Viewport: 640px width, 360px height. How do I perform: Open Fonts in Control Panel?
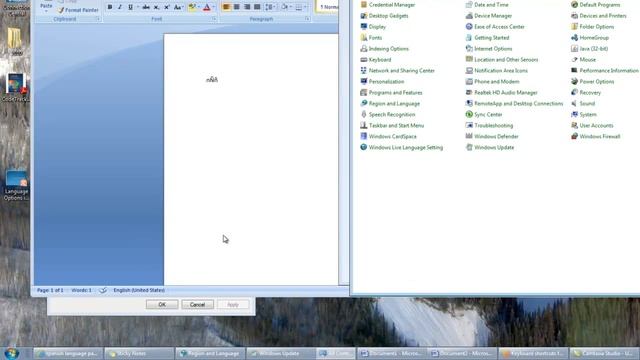tap(371, 38)
